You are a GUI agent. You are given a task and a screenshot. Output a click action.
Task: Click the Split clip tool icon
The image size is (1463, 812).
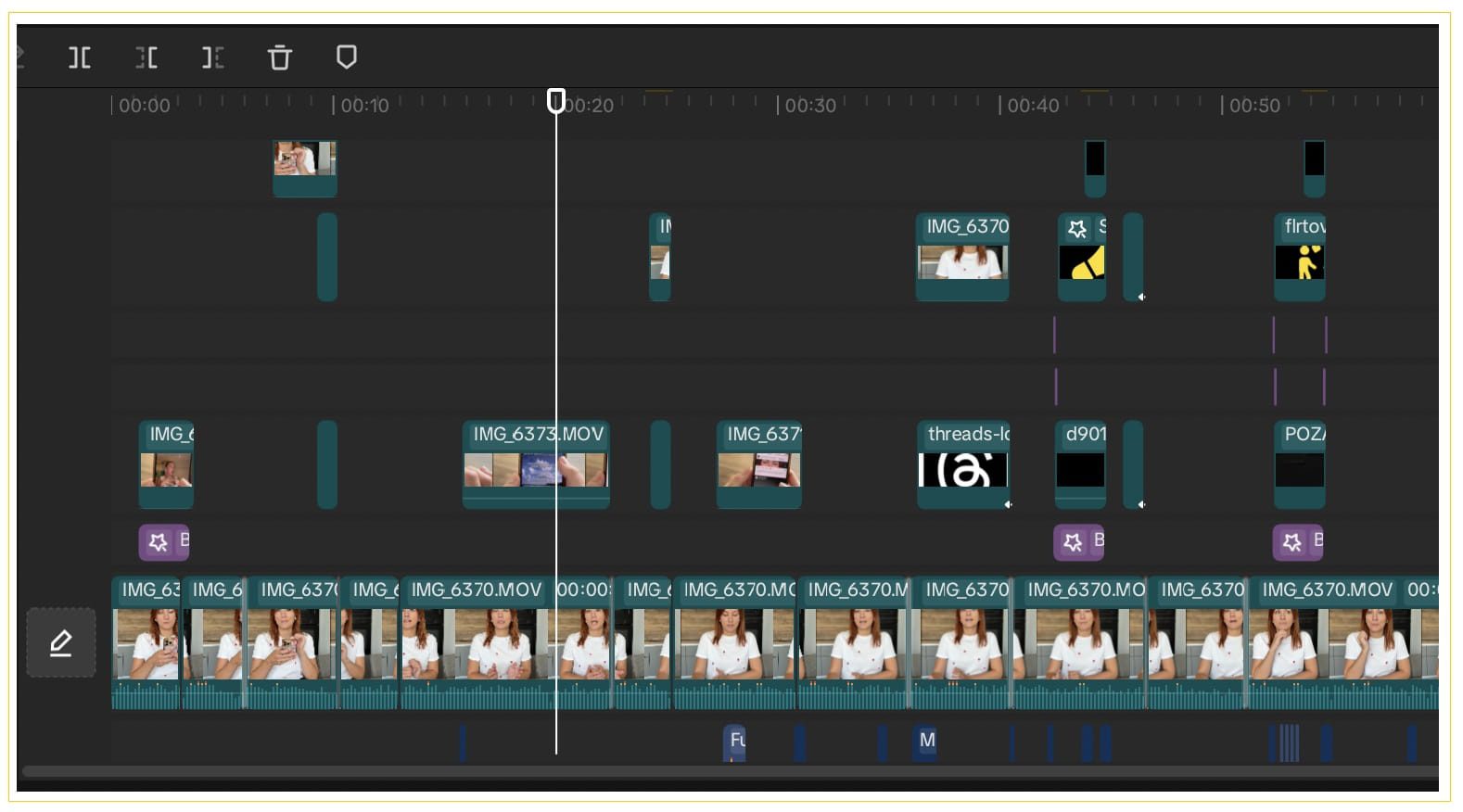point(80,58)
